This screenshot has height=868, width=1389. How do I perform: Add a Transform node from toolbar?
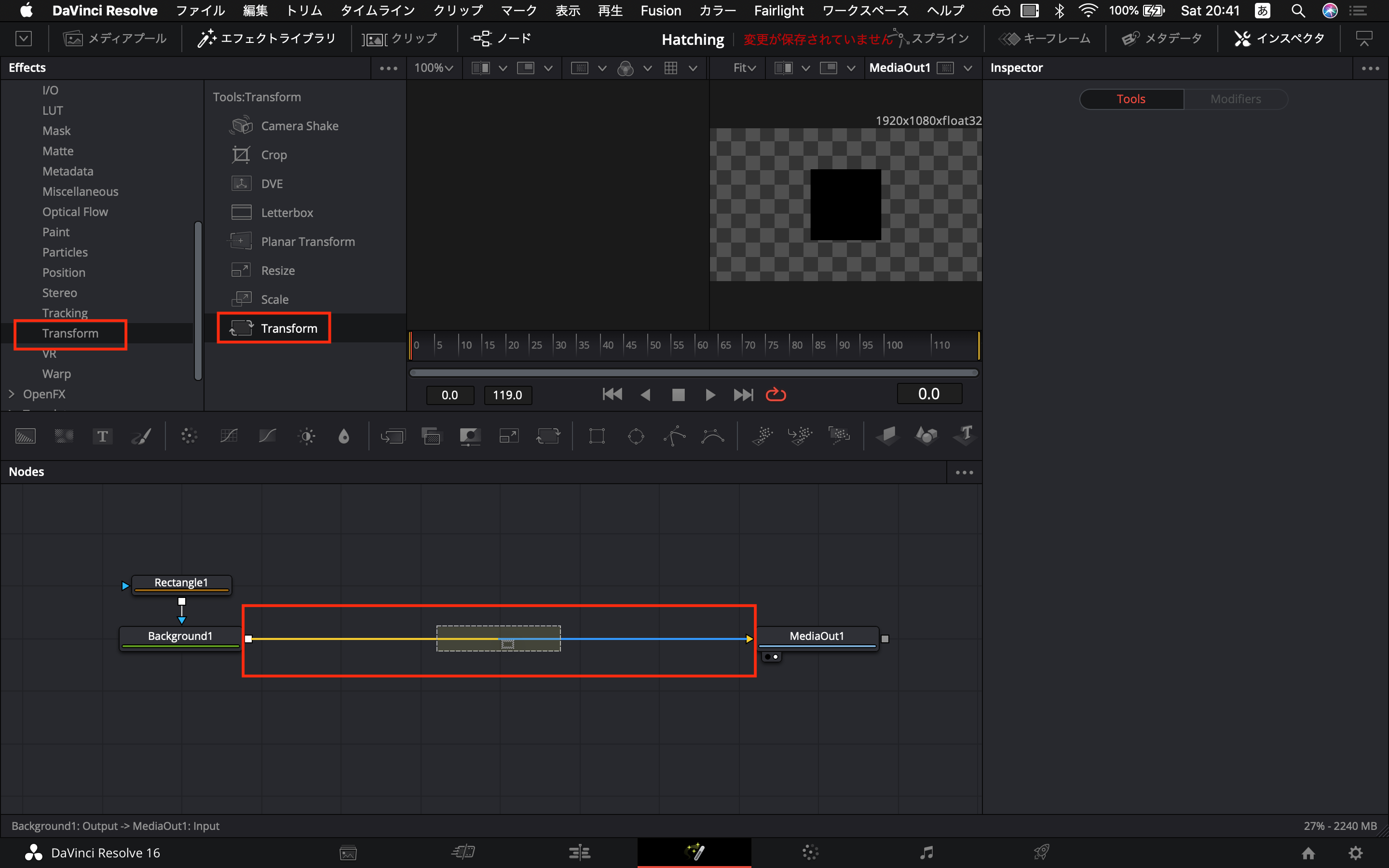click(x=548, y=436)
